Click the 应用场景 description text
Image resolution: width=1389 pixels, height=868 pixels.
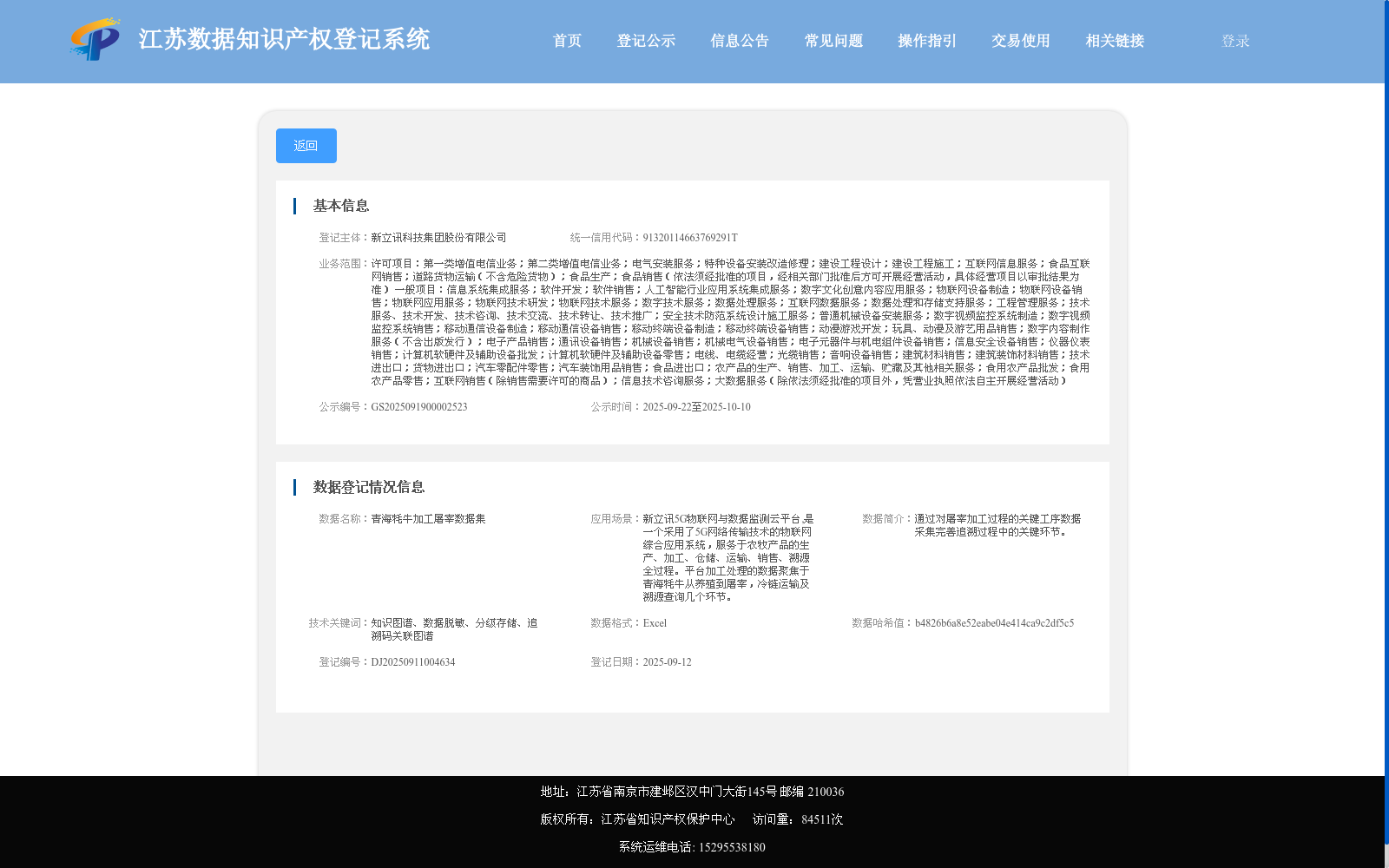point(727,558)
